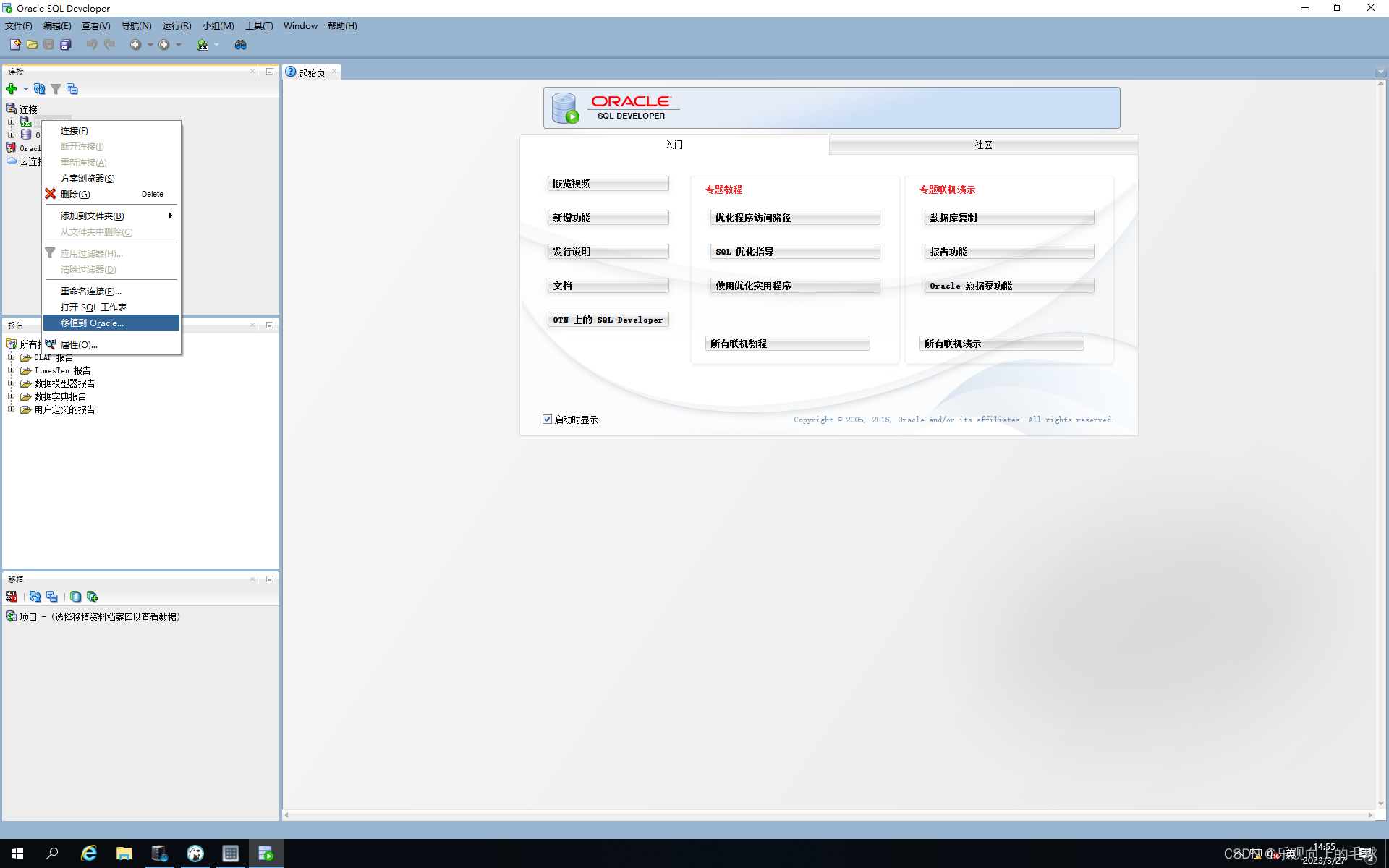
Task: Expand the 数据模型器报告 tree item
Action: 10,383
